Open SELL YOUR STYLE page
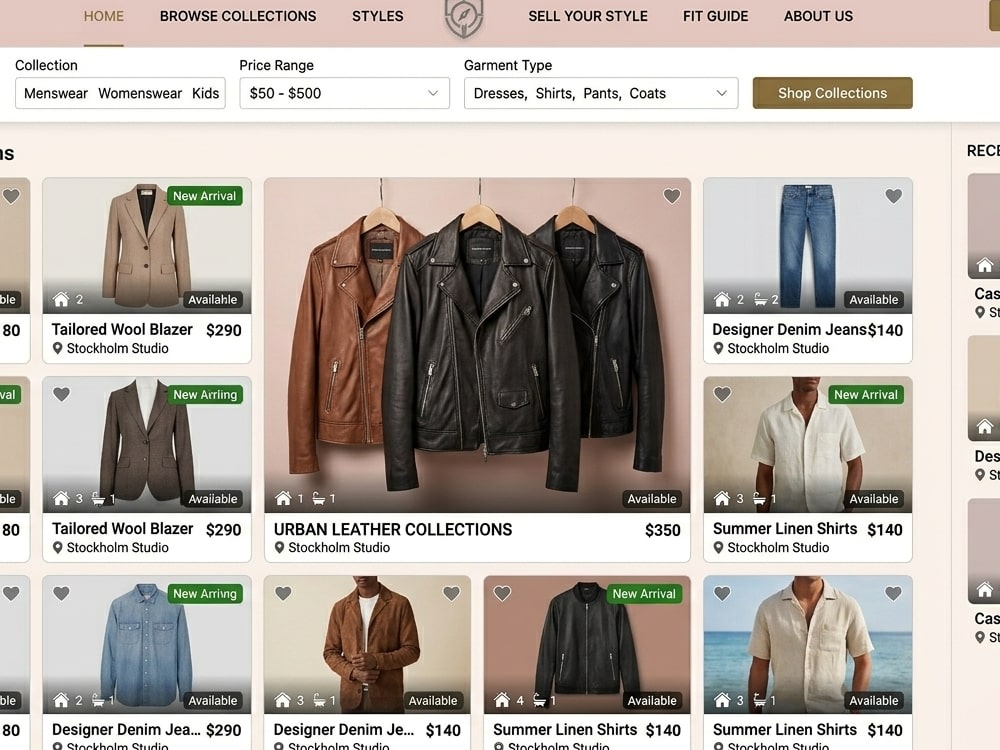The height and width of the screenshot is (750, 1000). (588, 17)
